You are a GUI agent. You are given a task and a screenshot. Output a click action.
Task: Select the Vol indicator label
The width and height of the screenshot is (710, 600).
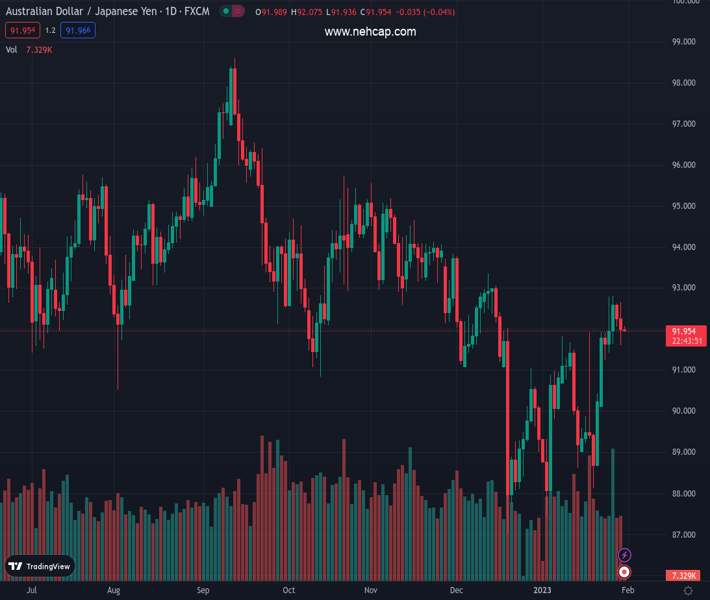coord(12,49)
